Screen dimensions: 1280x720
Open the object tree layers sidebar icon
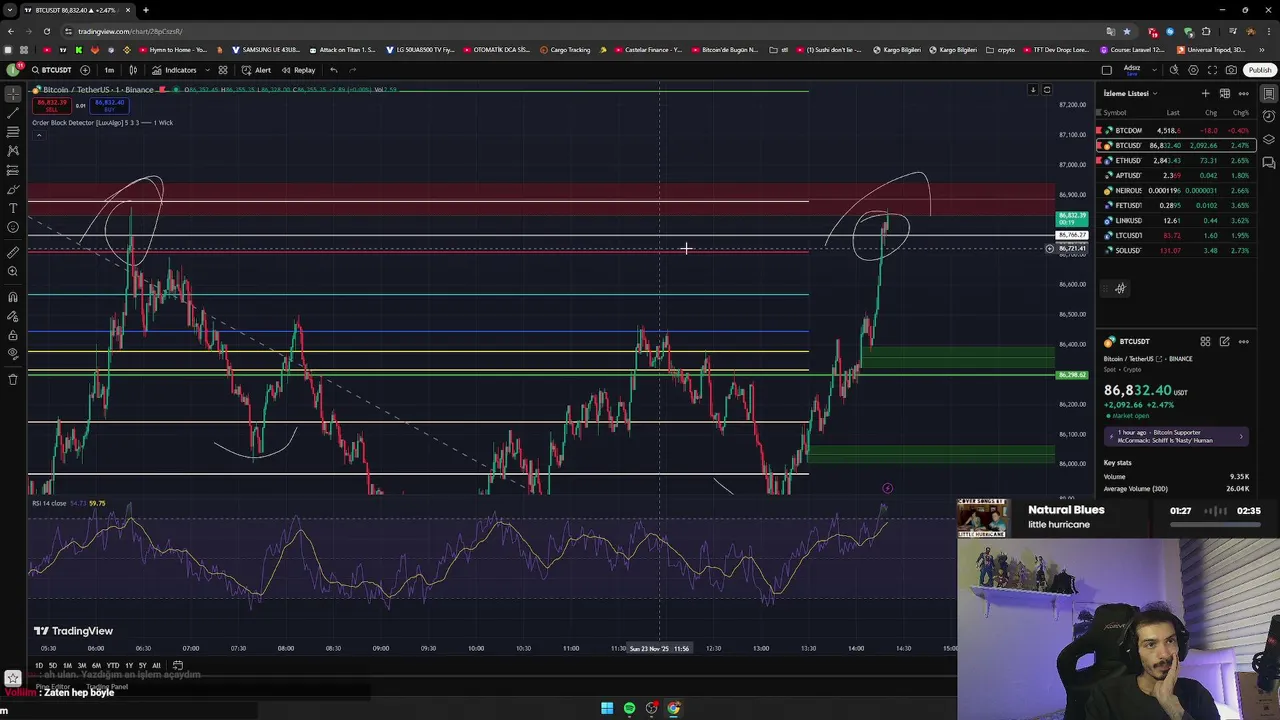[x=1268, y=139]
